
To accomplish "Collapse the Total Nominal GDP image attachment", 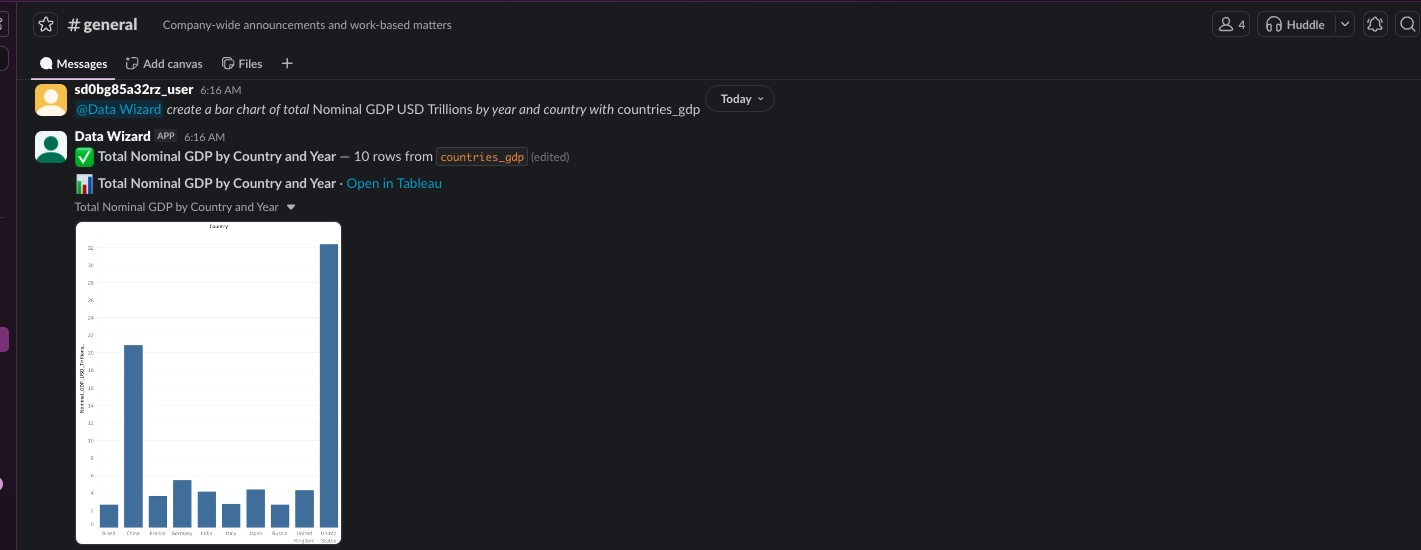I will [x=291, y=208].
